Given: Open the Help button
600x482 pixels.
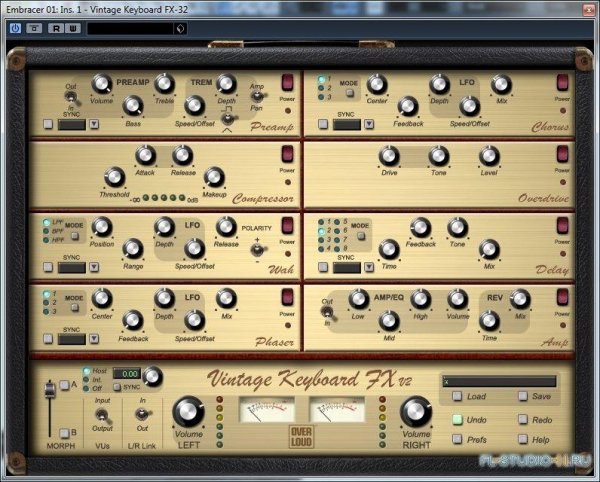Looking at the screenshot, I should point(523,439).
